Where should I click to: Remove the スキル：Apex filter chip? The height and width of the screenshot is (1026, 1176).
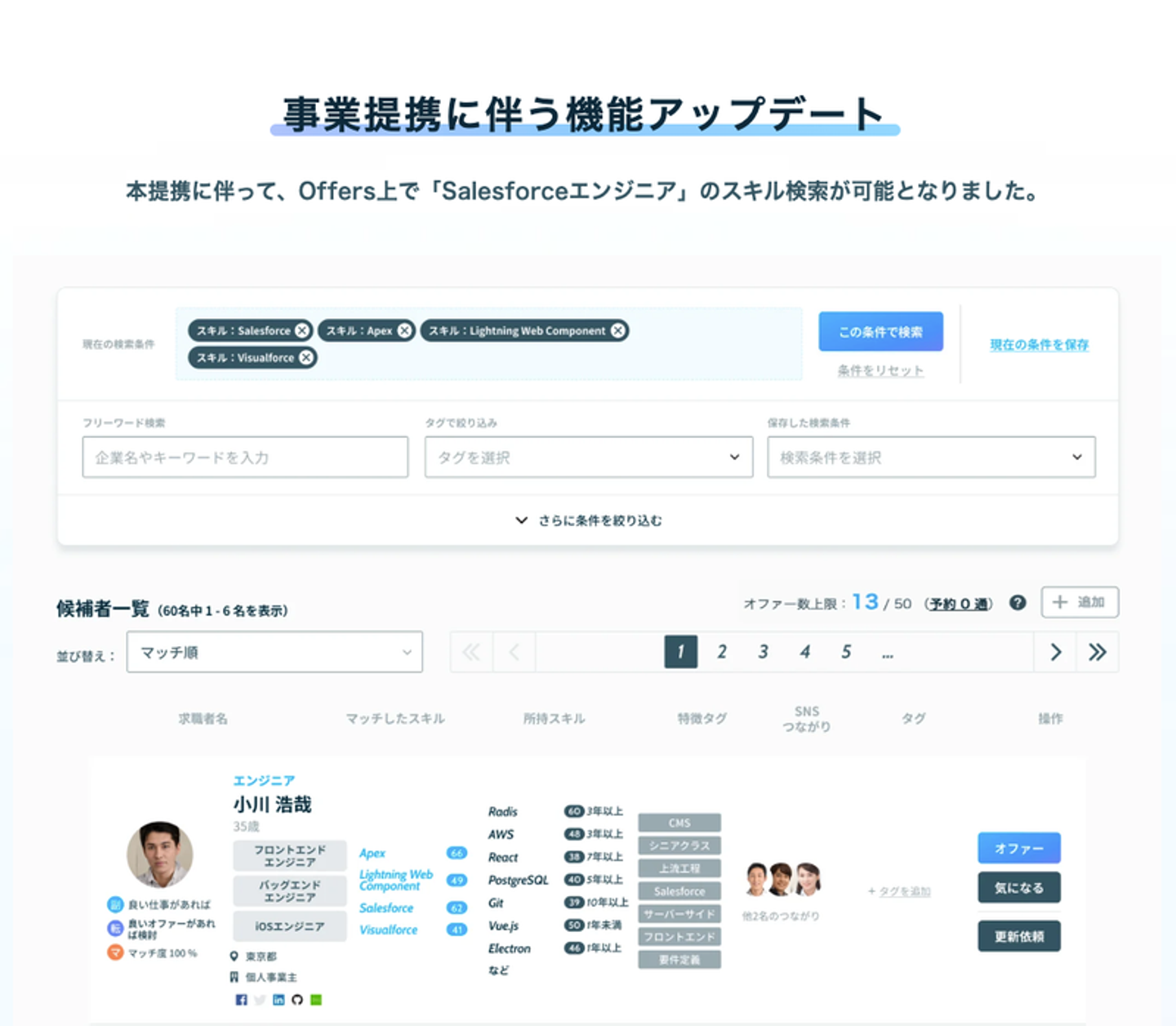(x=405, y=331)
